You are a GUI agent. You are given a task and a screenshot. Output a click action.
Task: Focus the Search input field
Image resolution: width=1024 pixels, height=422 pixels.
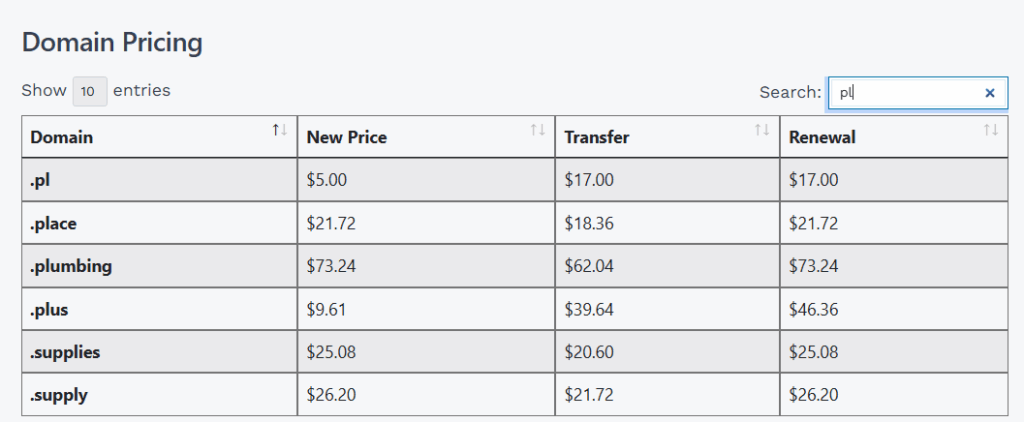(x=918, y=93)
